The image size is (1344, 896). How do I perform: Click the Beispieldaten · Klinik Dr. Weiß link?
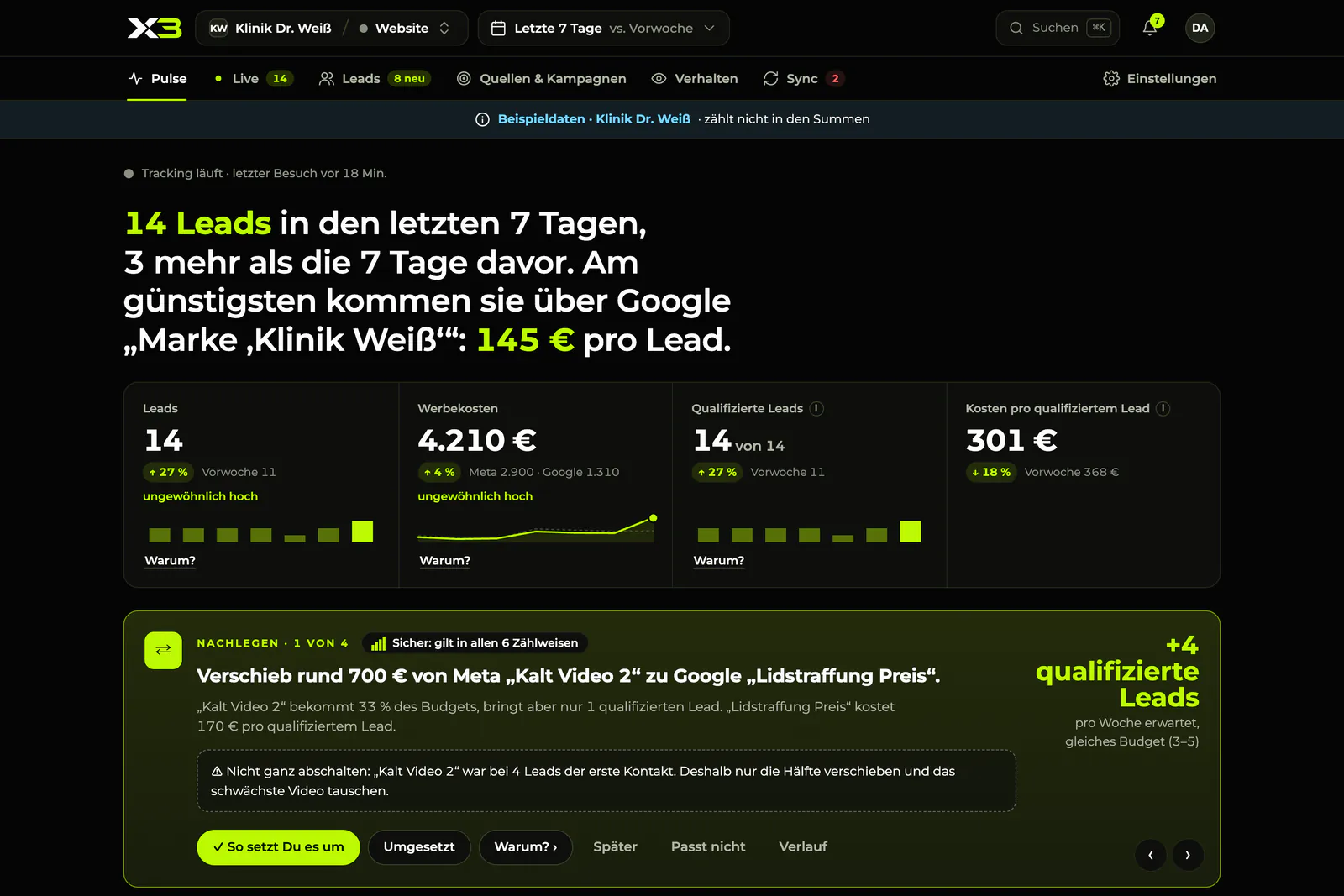(x=594, y=119)
